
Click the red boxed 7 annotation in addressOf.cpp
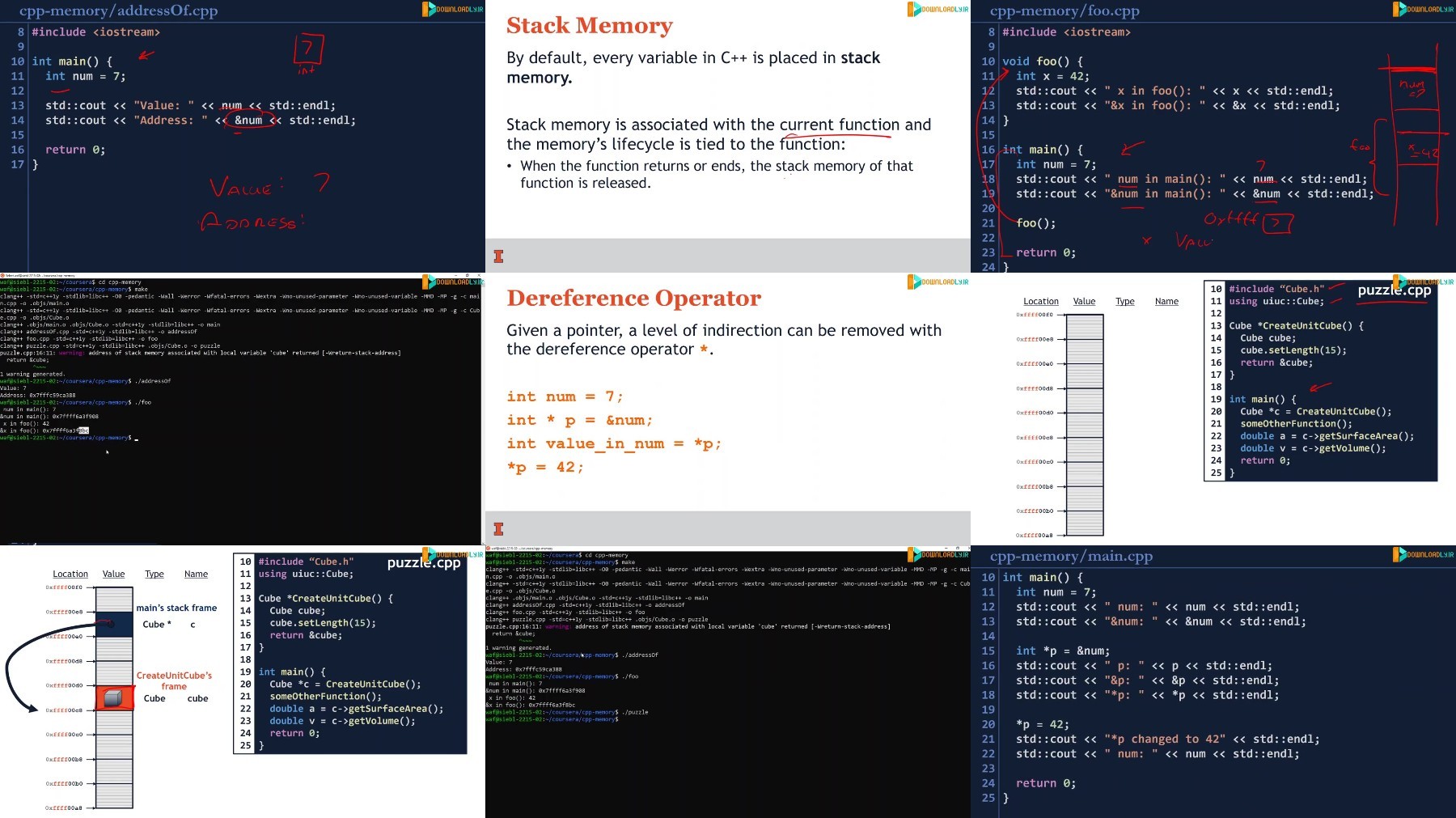307,49
